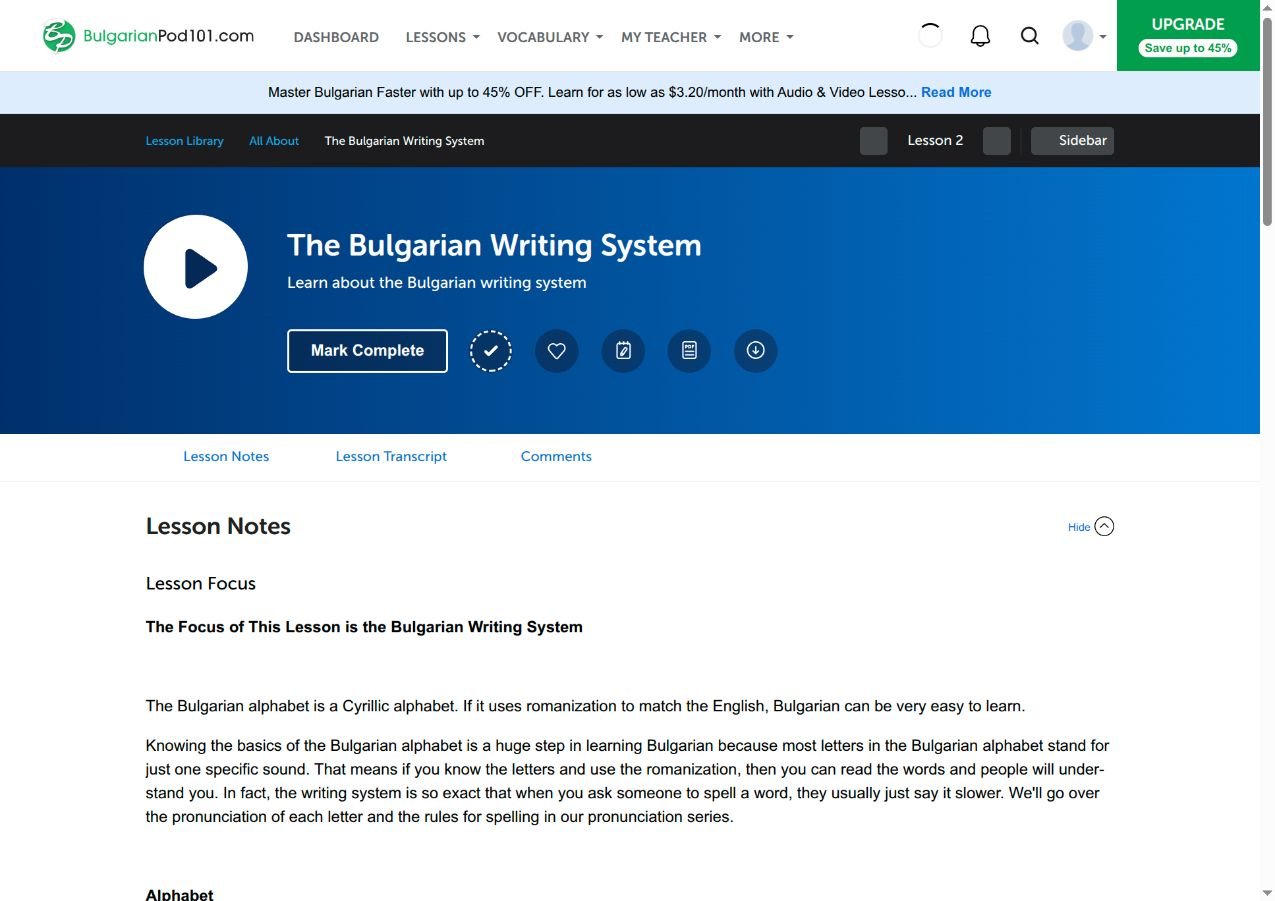Click the Mark Complete button
The image size is (1275, 901).
[367, 351]
